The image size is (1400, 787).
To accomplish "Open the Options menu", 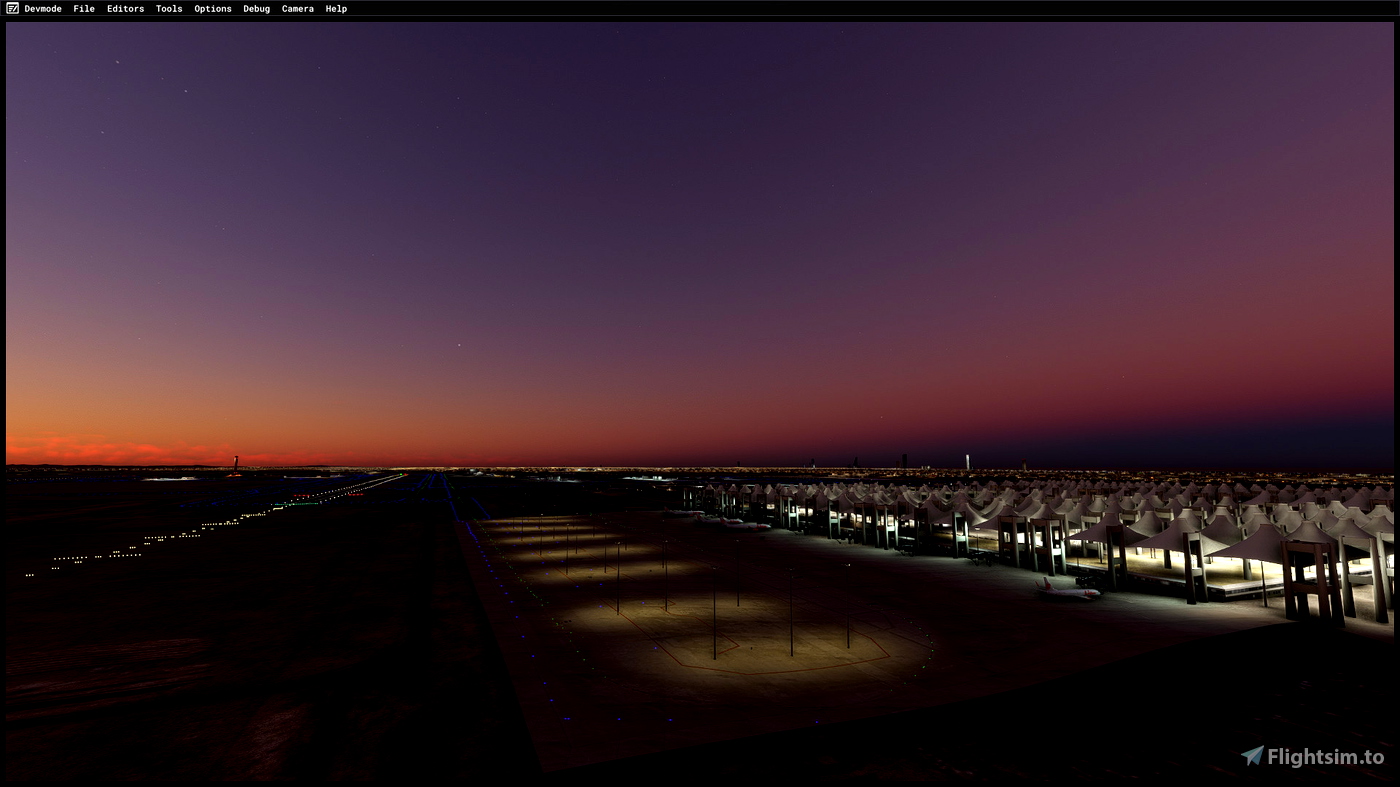I will 213,8.
